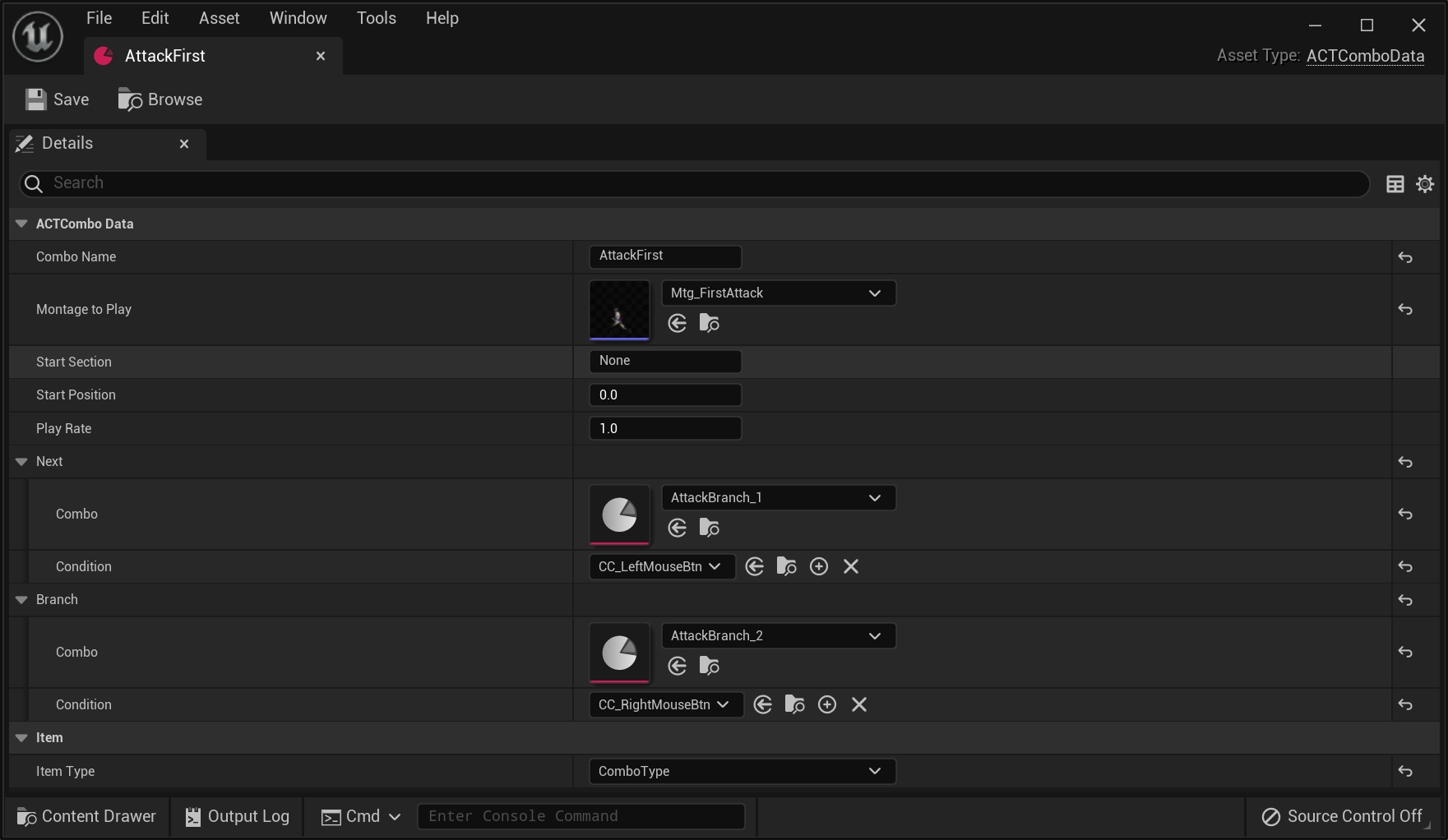The height and width of the screenshot is (840, 1448).
Task: Browse to CC_LeftMouseBtn condition asset
Action: point(786,566)
